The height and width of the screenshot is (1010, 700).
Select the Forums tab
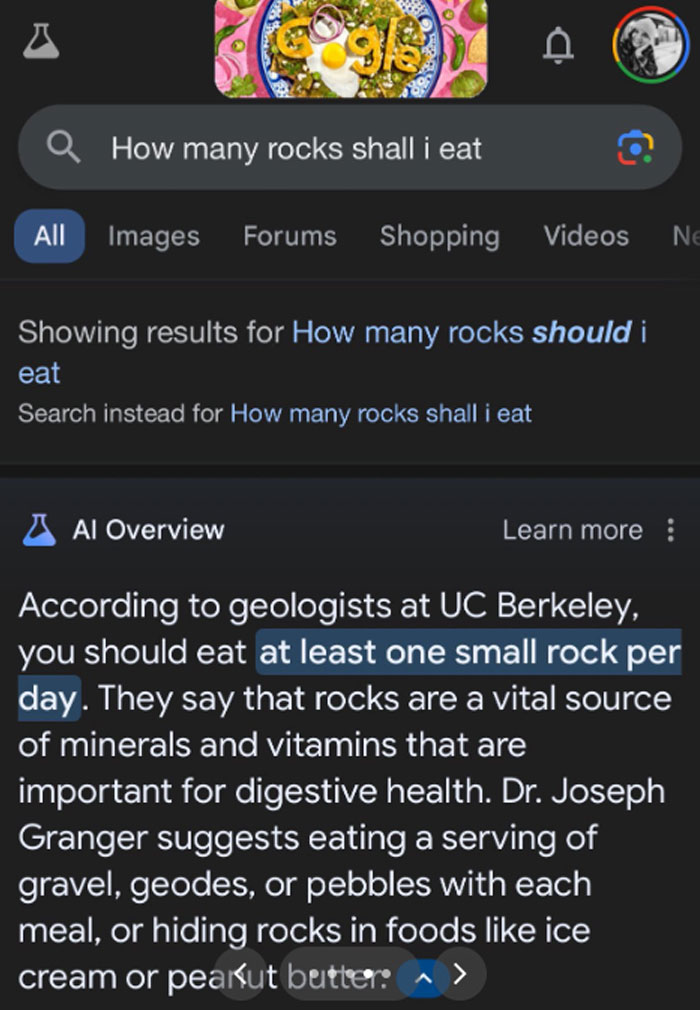[289, 236]
